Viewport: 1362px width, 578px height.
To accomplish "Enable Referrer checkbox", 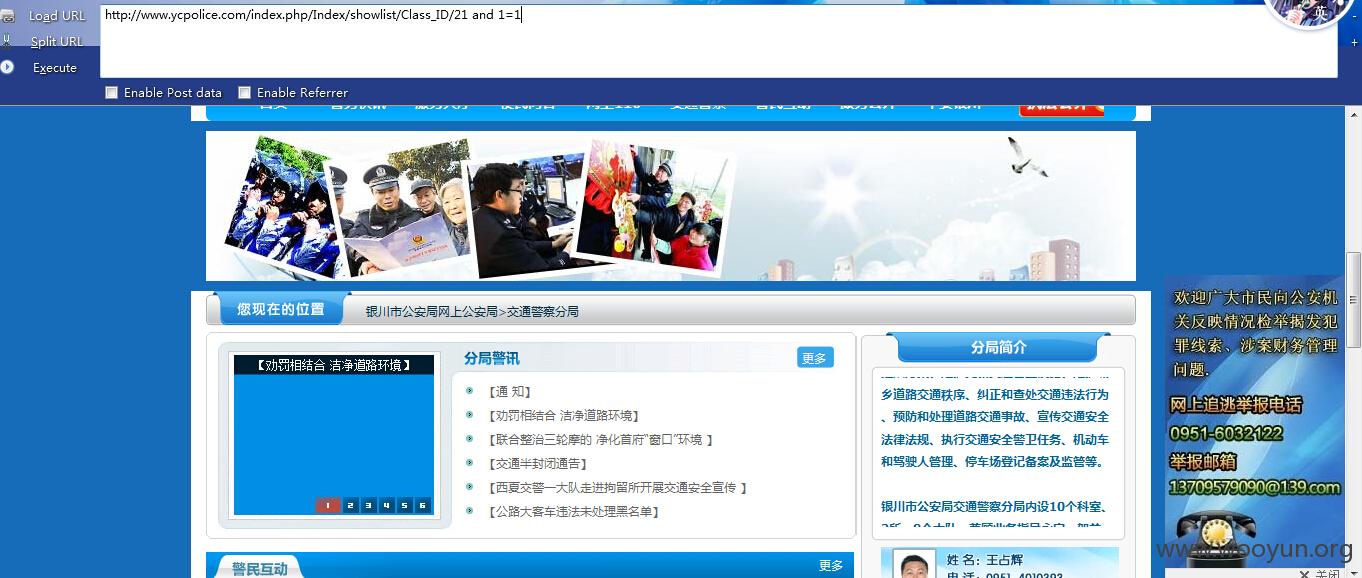I will point(244,92).
